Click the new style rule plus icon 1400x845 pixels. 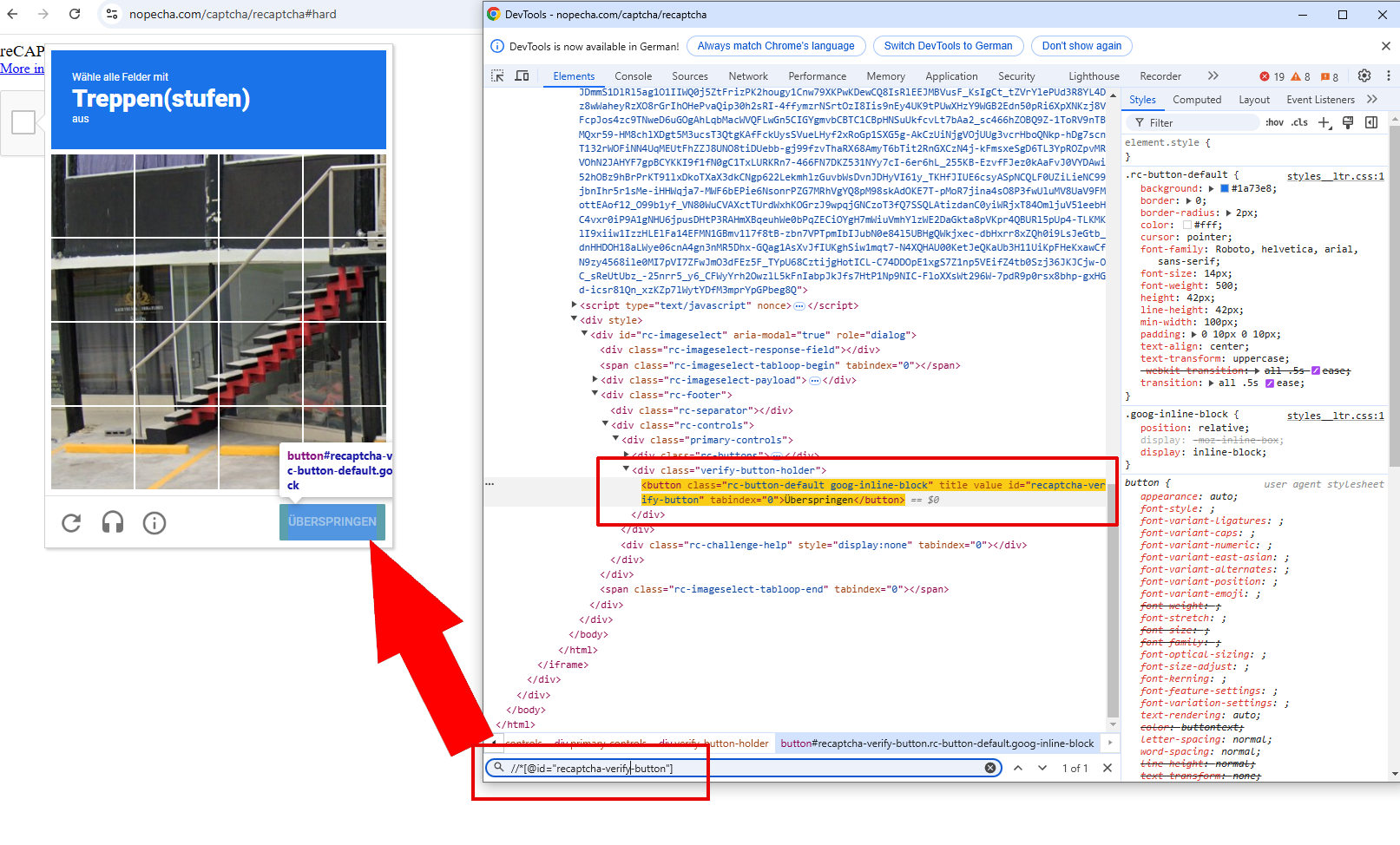pyautogui.click(x=1324, y=123)
